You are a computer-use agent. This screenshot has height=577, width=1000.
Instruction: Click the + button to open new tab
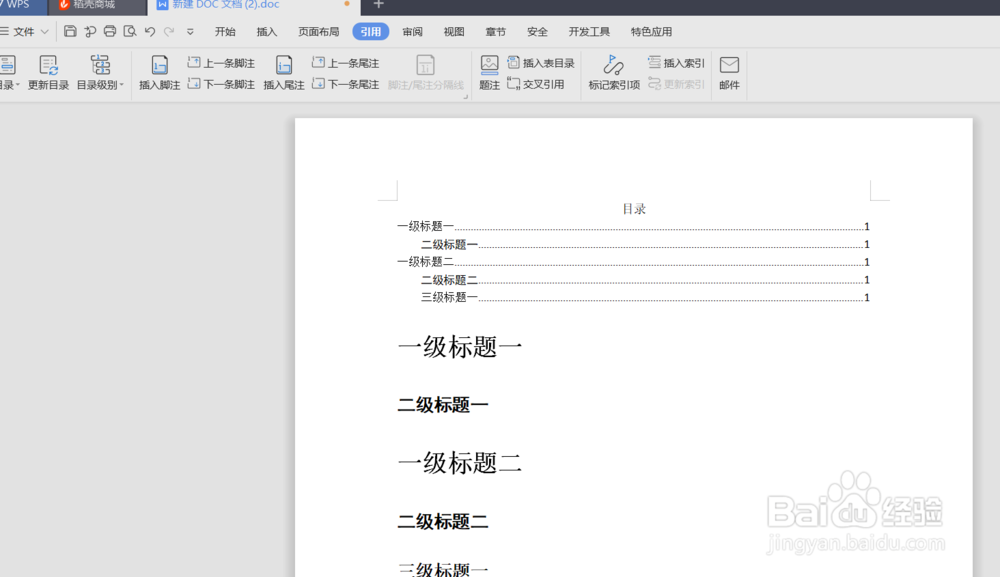tap(378, 6)
